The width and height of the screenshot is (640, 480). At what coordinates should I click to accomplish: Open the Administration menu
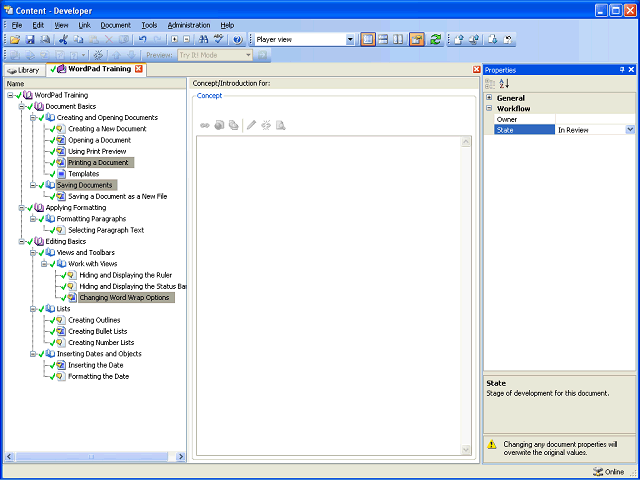(189, 25)
